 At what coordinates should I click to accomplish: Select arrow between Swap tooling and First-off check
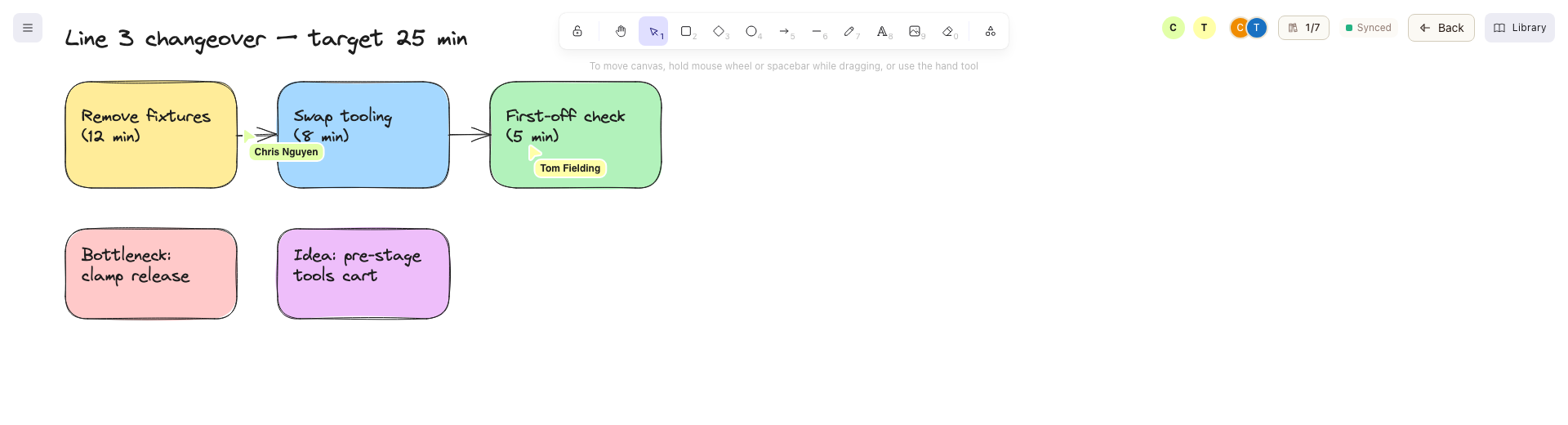tap(470, 134)
